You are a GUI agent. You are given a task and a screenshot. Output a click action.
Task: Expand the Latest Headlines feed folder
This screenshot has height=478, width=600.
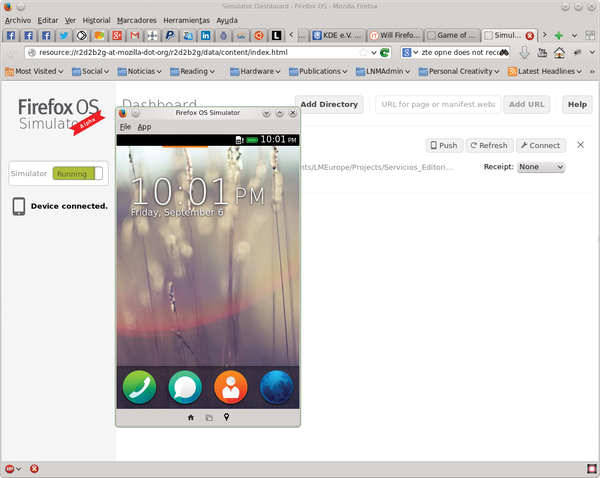[x=545, y=71]
